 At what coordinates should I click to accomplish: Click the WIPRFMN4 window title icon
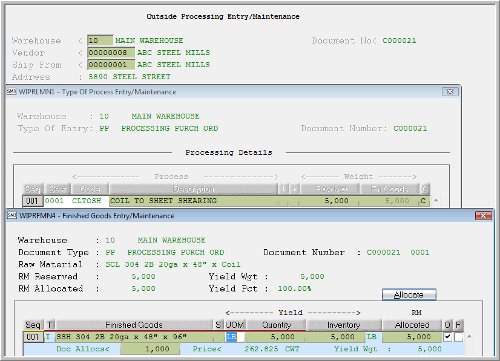pyautogui.click(x=12, y=216)
